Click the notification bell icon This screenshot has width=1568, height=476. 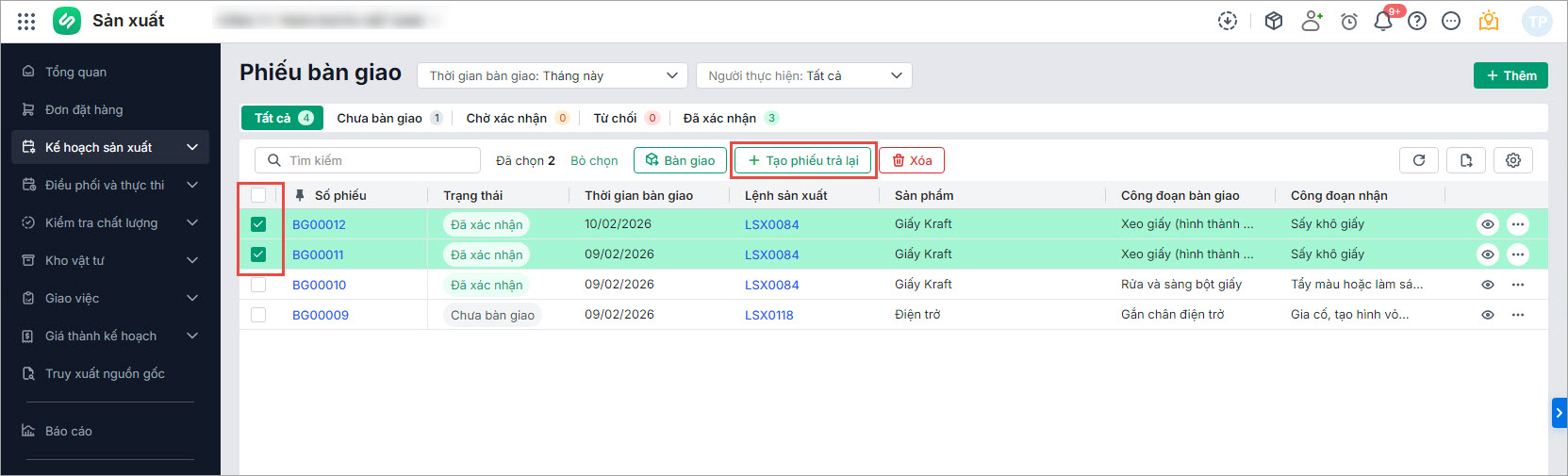click(x=1382, y=21)
